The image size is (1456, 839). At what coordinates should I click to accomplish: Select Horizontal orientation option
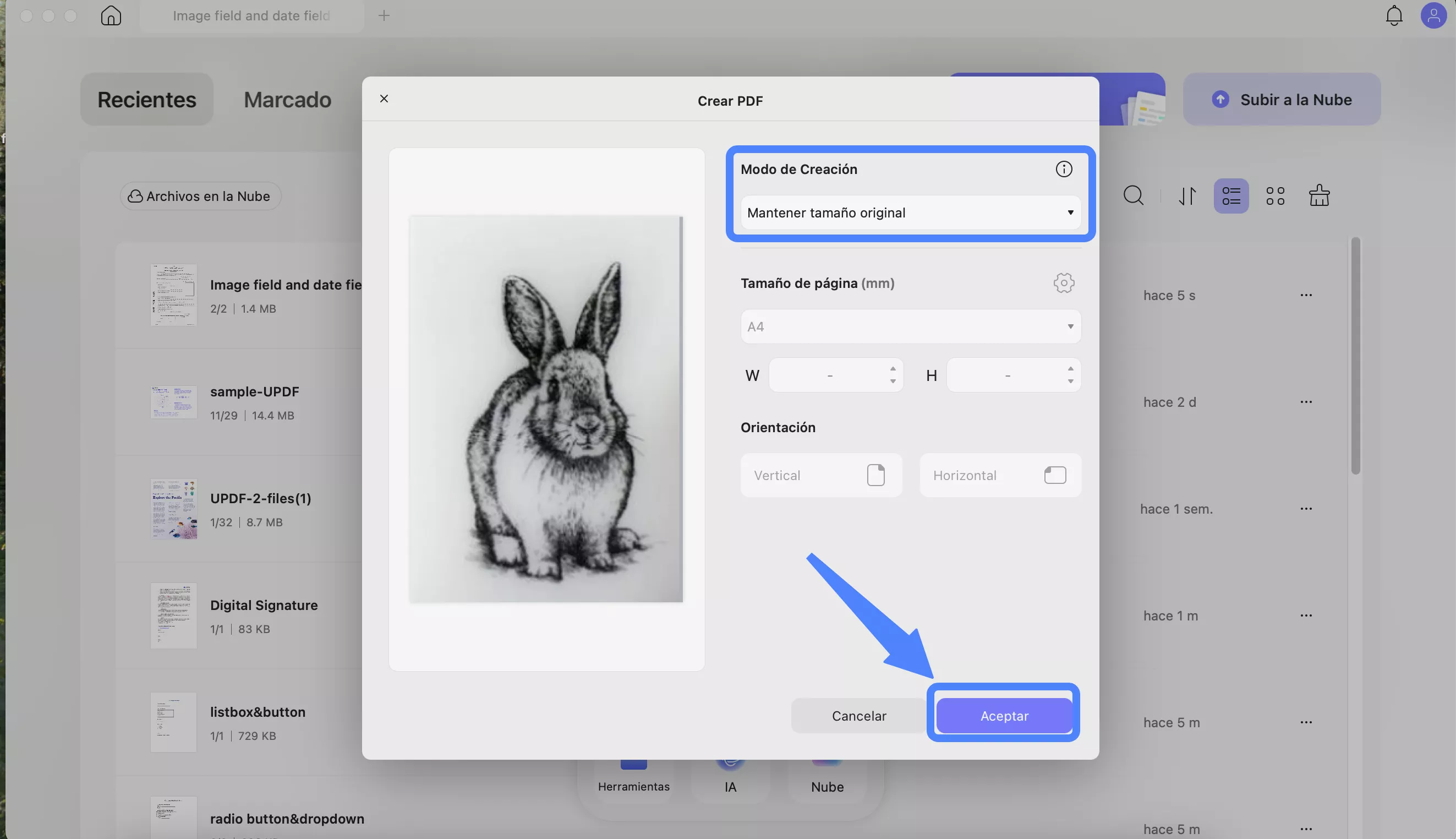pos(1000,476)
